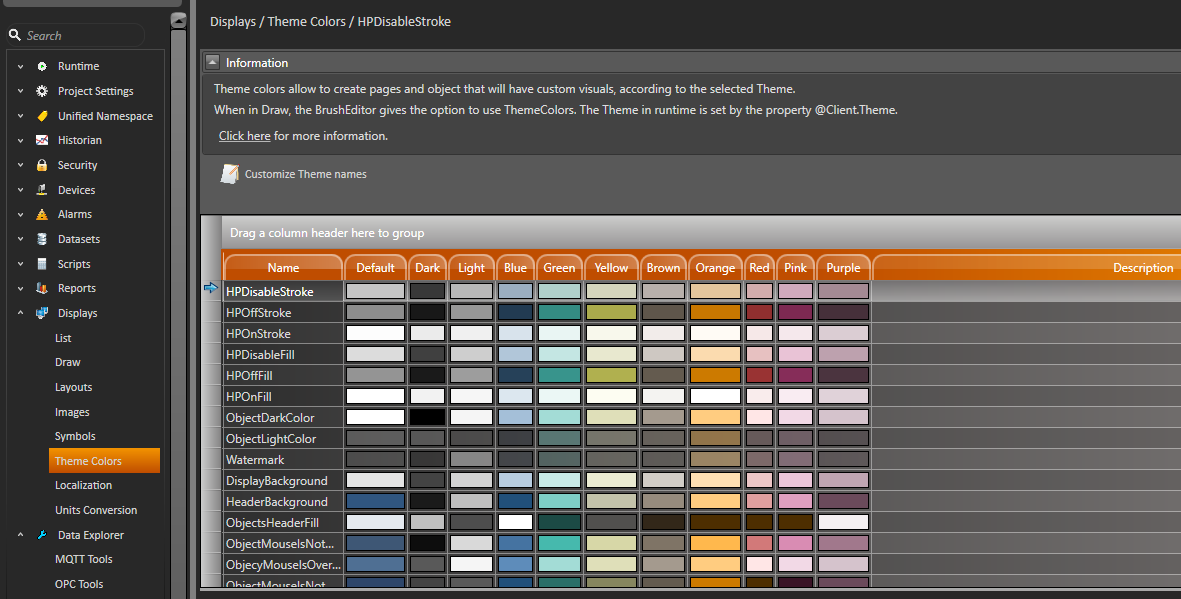Open the 'Click here' information link

tap(244, 136)
